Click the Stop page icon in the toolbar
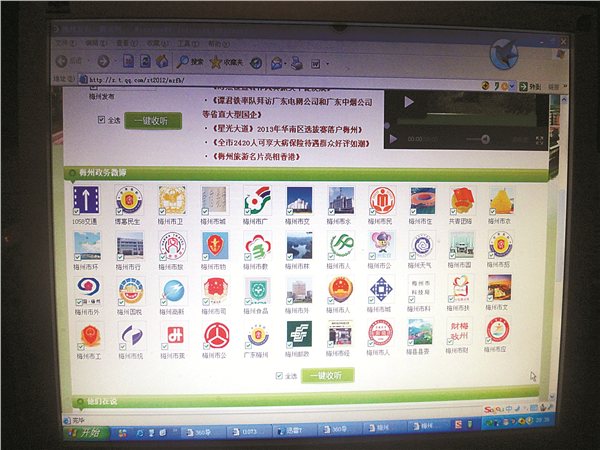Screen dimensions: 600x450 click(x=129, y=61)
